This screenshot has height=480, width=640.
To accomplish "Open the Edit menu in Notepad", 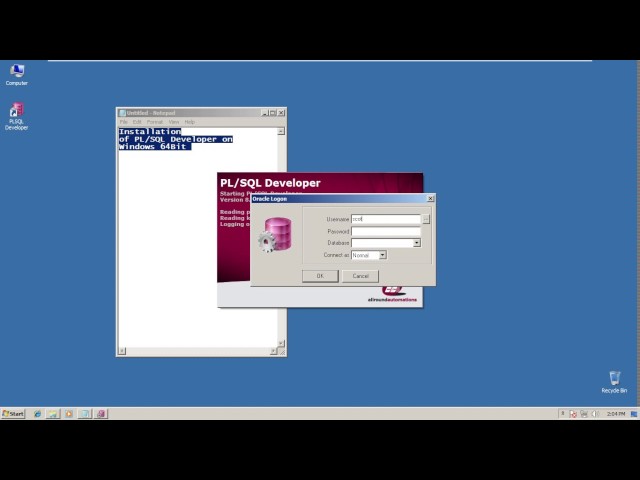I will [x=137, y=122].
